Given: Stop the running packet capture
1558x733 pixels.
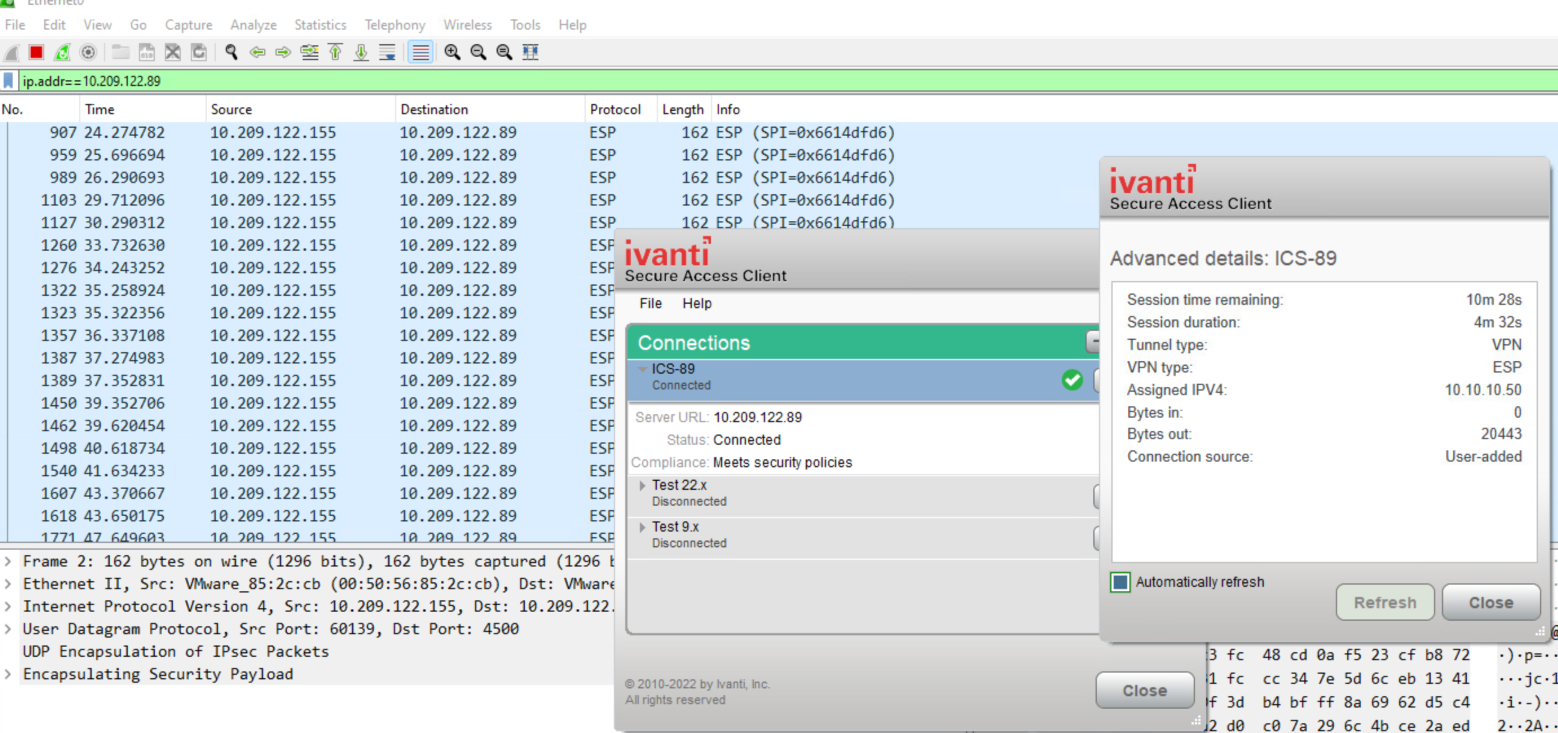Looking at the screenshot, I should [x=36, y=53].
